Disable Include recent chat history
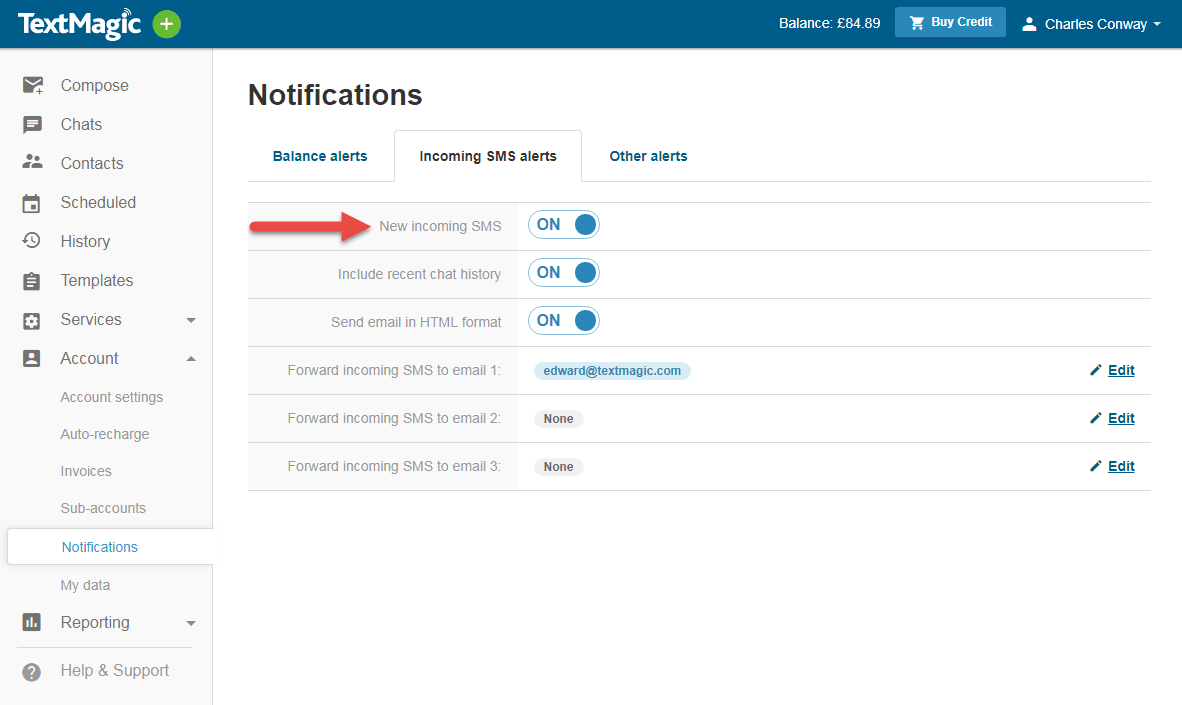The height and width of the screenshot is (705, 1182). tap(563, 272)
